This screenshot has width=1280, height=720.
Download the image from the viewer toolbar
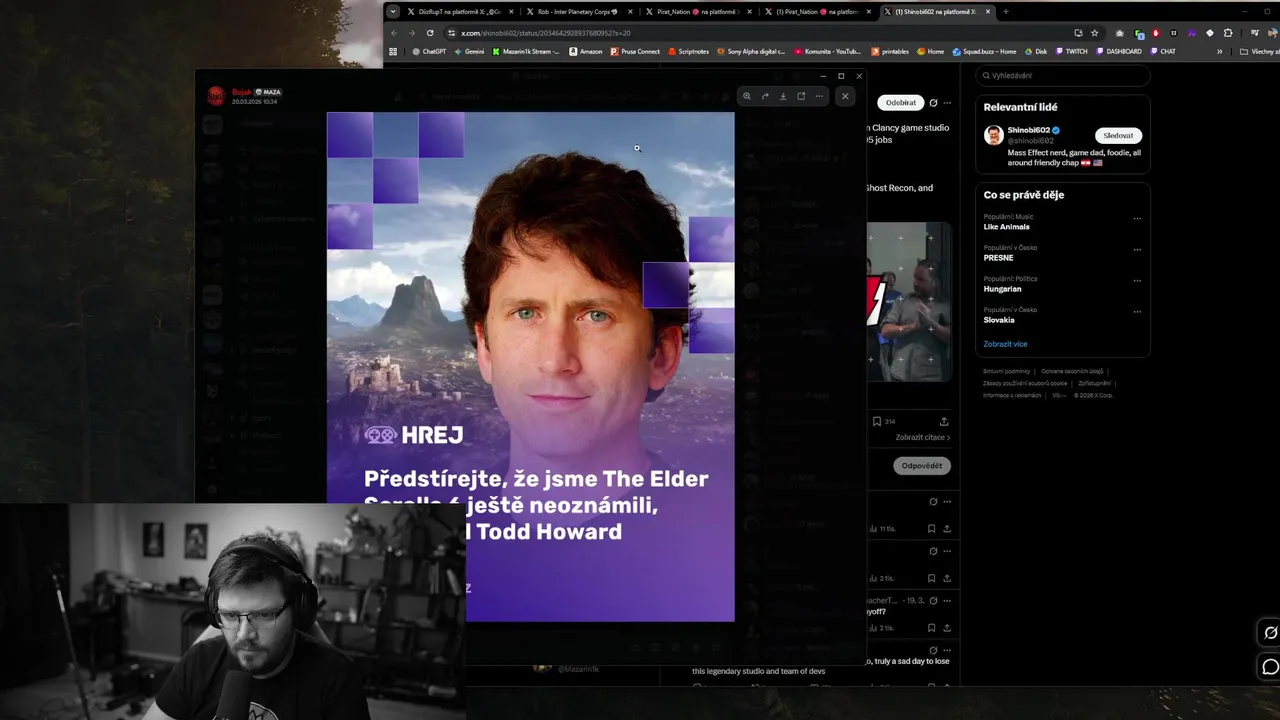coord(783,96)
